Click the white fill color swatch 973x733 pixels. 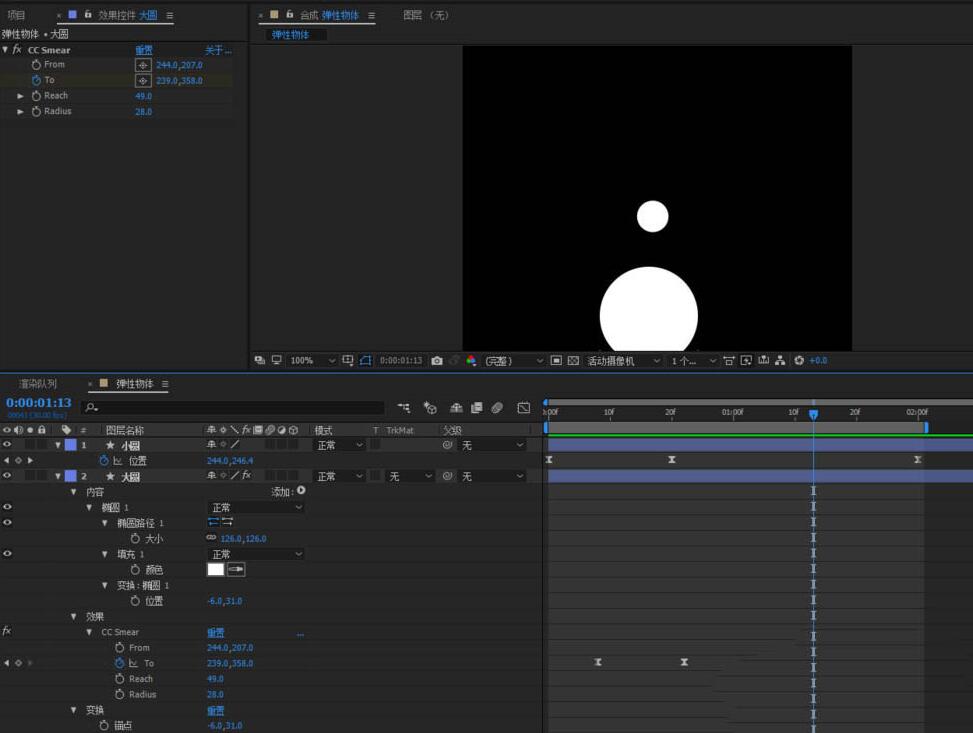coord(215,569)
